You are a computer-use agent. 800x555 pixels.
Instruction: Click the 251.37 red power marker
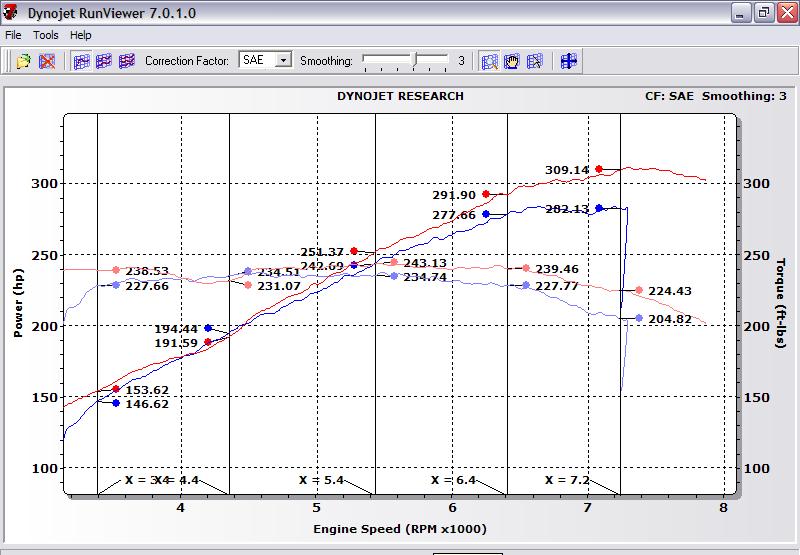tap(354, 251)
